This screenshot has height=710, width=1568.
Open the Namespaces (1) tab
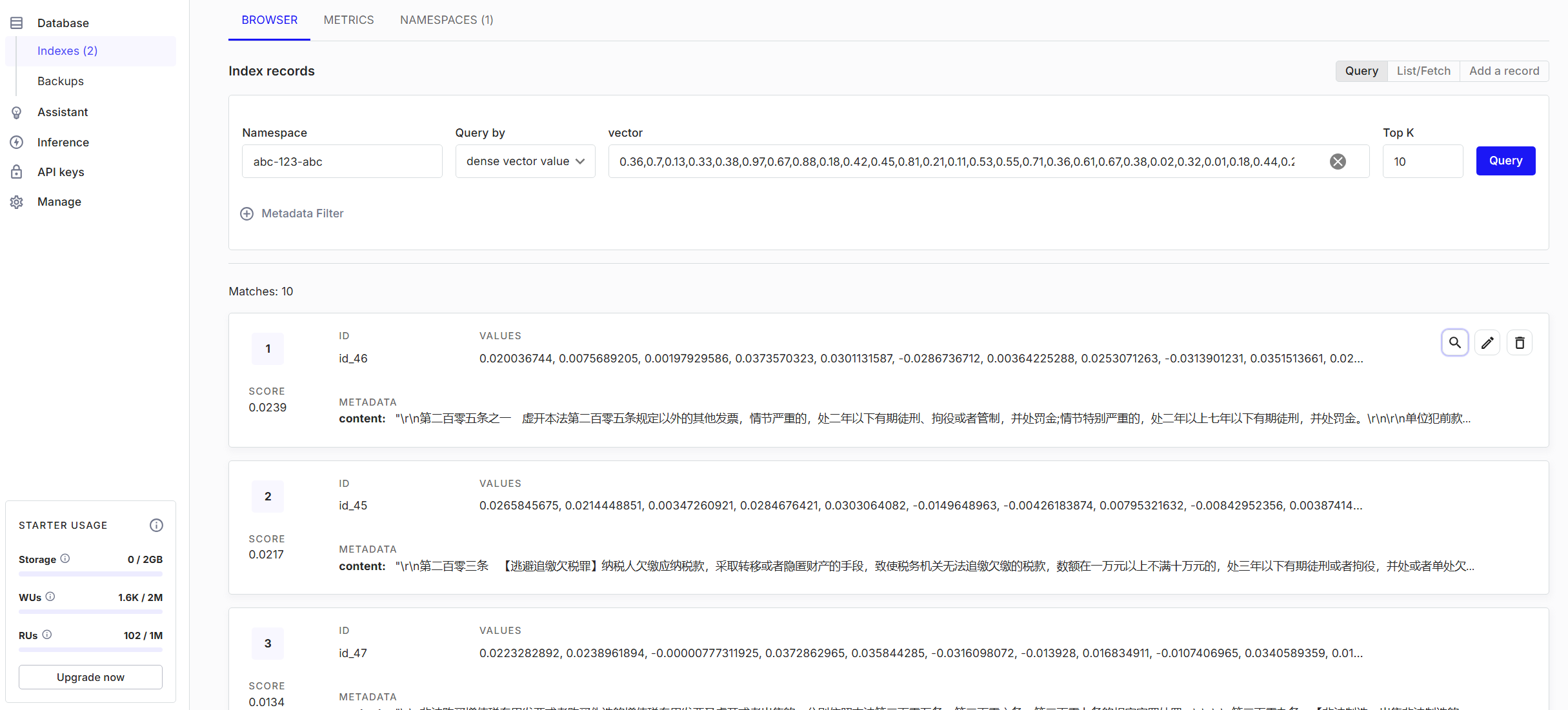click(446, 20)
